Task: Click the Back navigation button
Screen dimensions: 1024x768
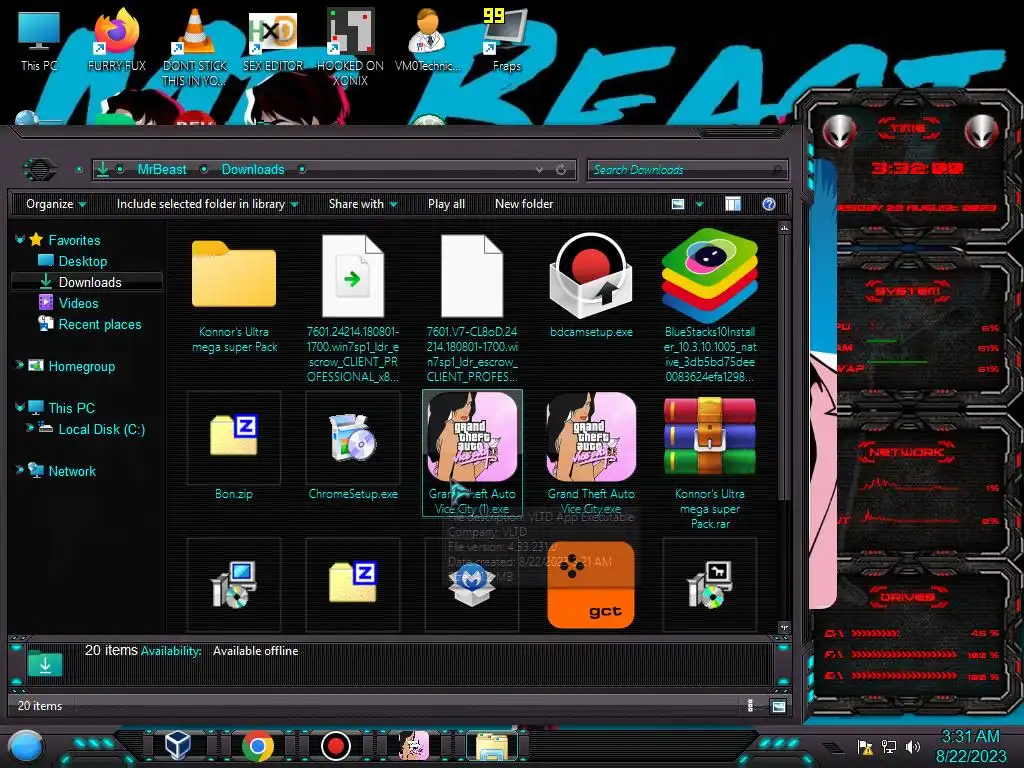Action: pyautogui.click(x=40, y=170)
